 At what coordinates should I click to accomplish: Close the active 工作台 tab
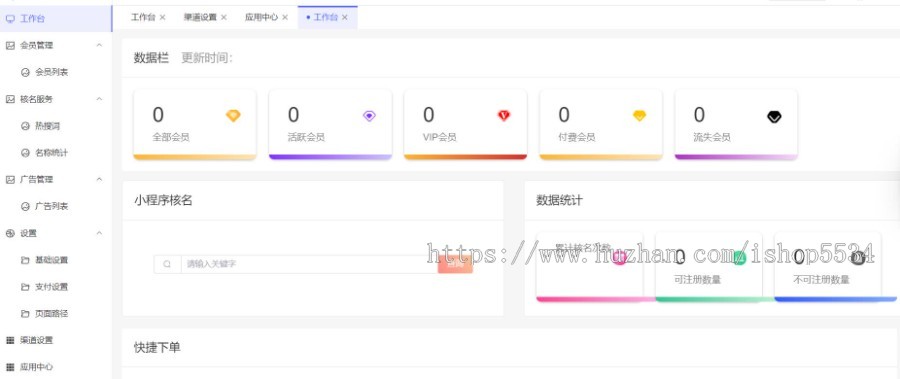pos(344,17)
